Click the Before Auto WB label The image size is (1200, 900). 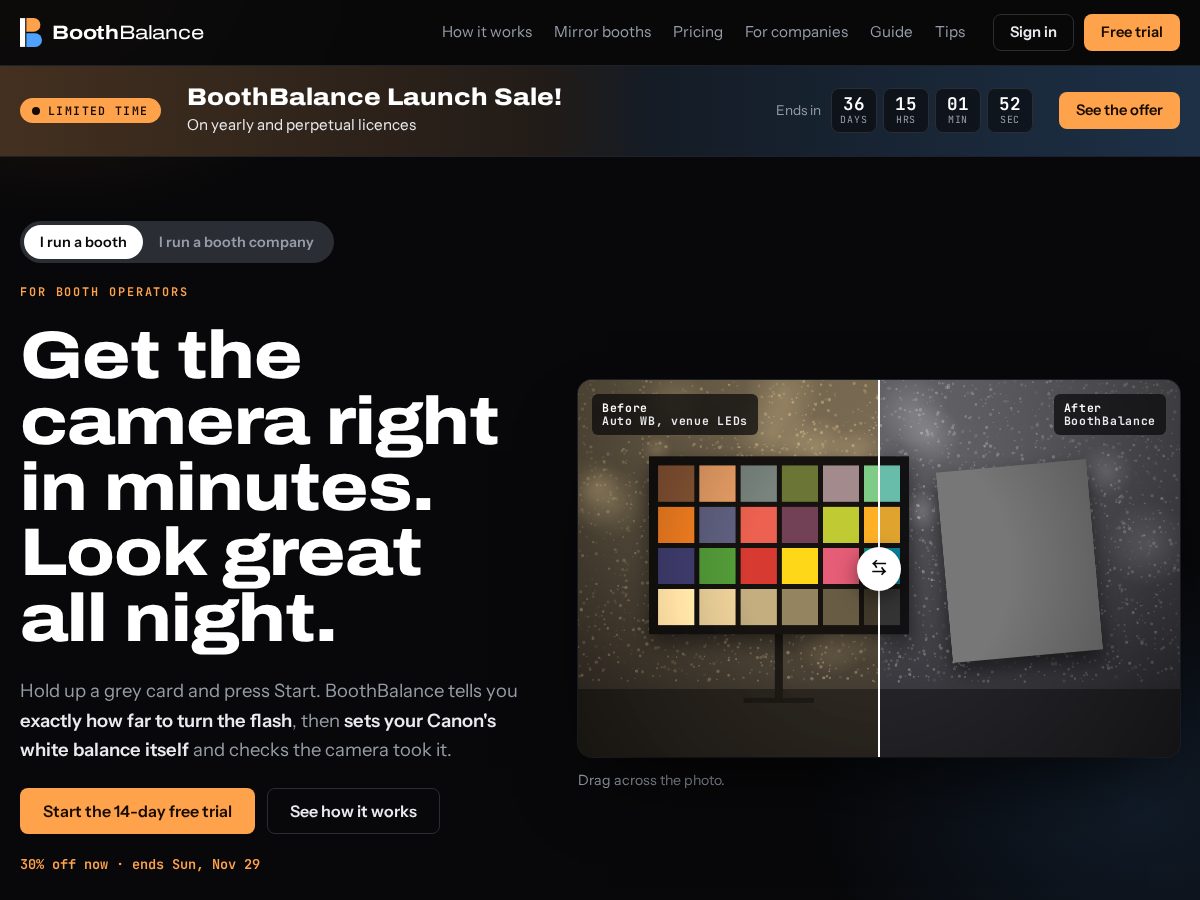tap(674, 414)
